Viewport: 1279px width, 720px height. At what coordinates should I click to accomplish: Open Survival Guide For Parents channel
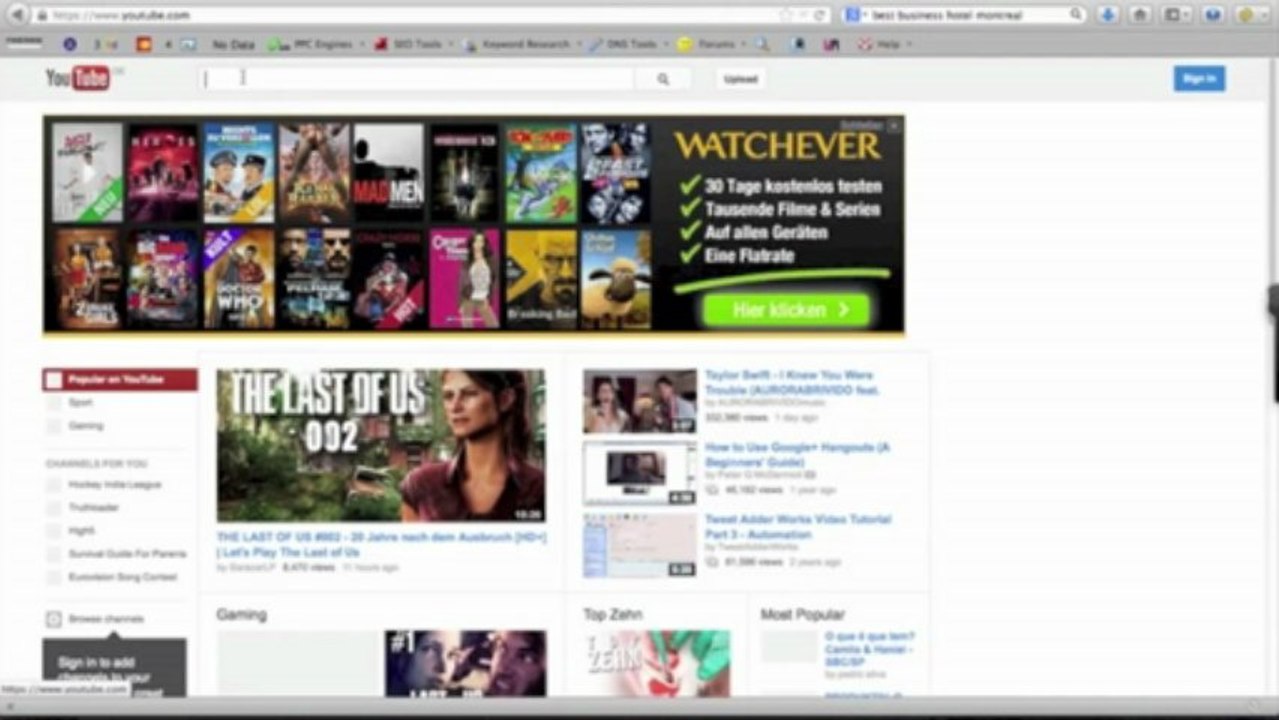[127, 554]
